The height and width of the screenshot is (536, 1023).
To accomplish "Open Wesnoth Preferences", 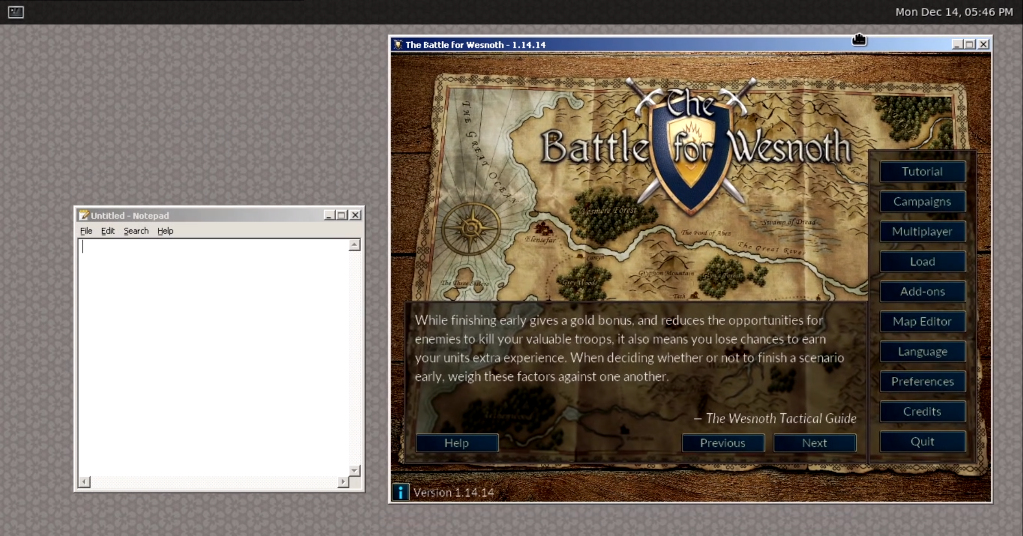I will point(922,381).
